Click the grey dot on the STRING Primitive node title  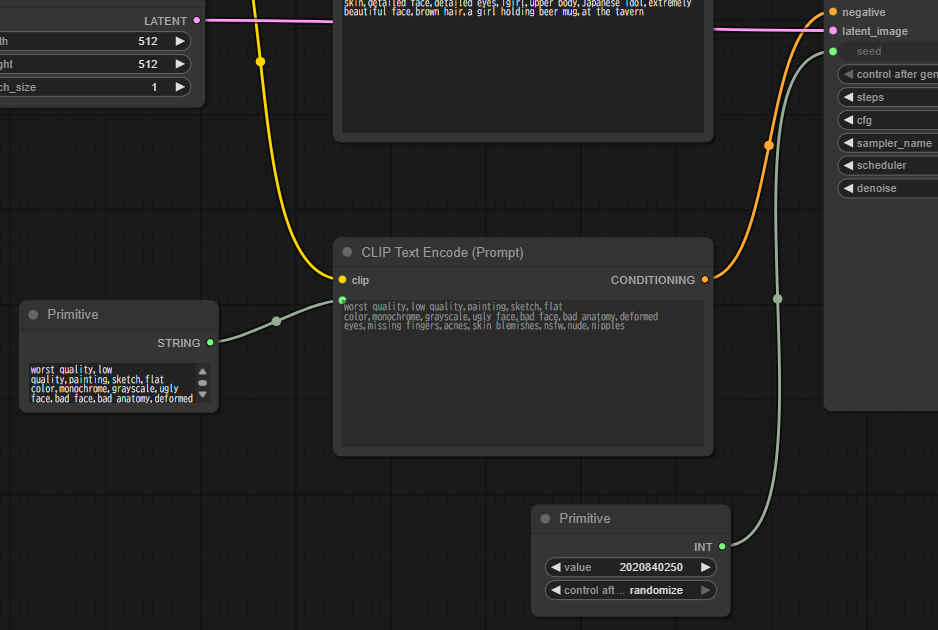33,315
